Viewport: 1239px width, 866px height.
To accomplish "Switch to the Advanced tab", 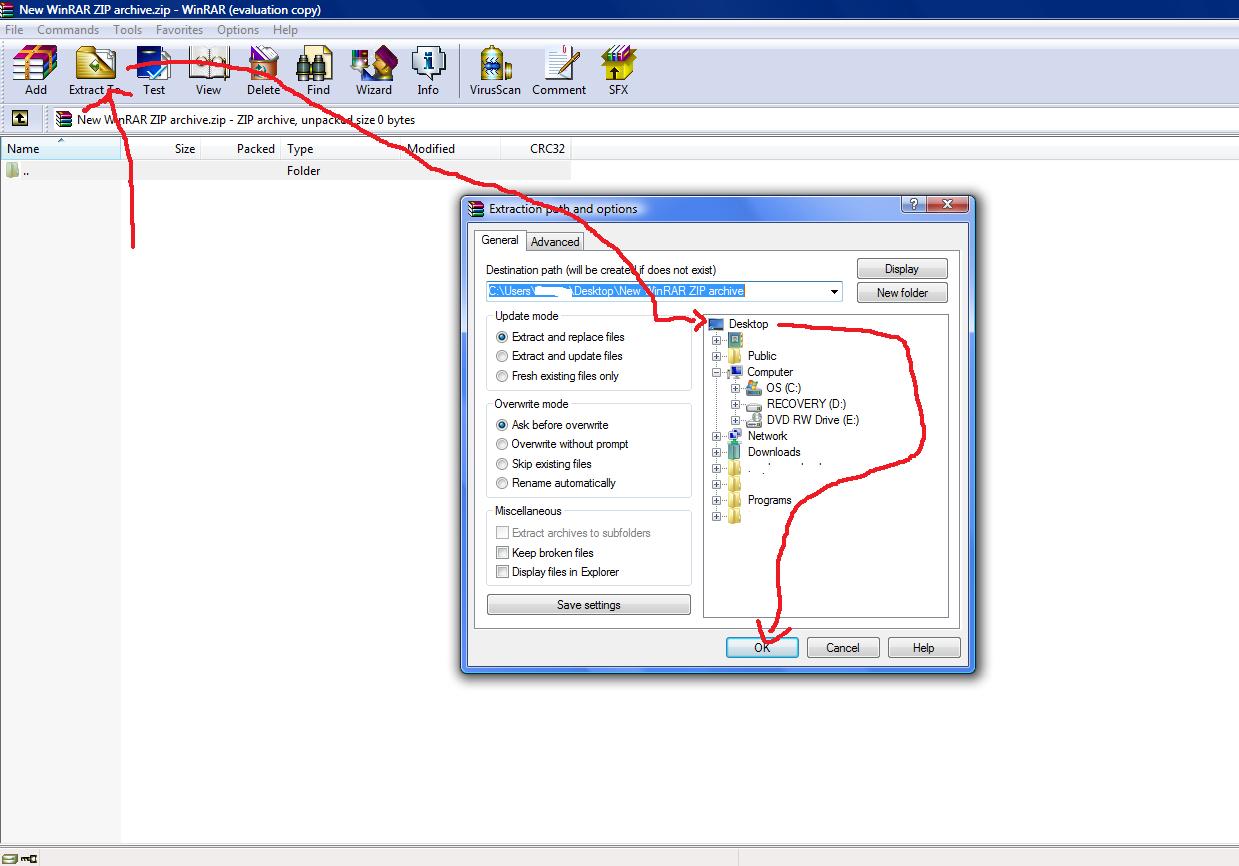I will [555, 241].
